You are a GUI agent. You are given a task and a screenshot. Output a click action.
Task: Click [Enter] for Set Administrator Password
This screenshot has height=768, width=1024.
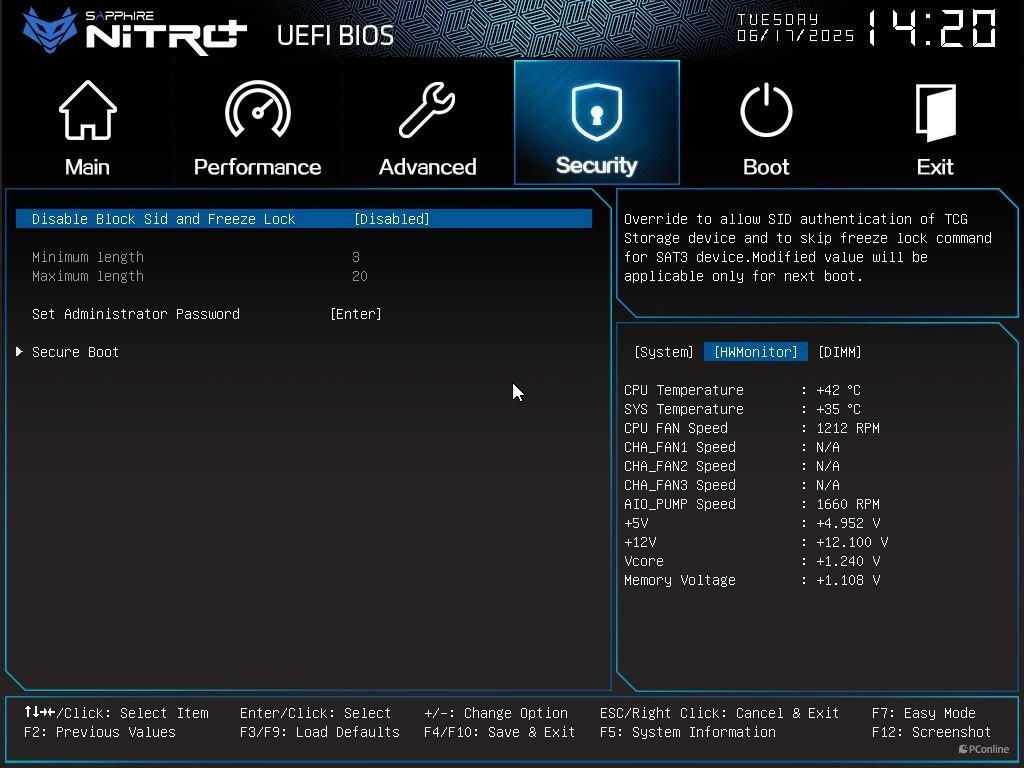pos(356,314)
